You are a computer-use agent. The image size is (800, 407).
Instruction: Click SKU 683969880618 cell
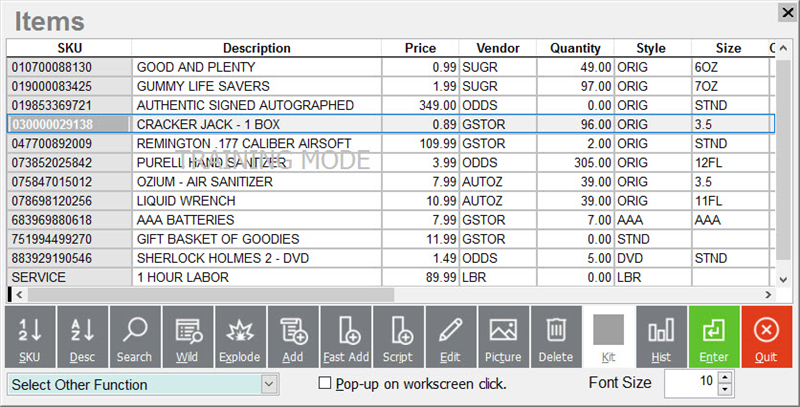click(x=69, y=220)
